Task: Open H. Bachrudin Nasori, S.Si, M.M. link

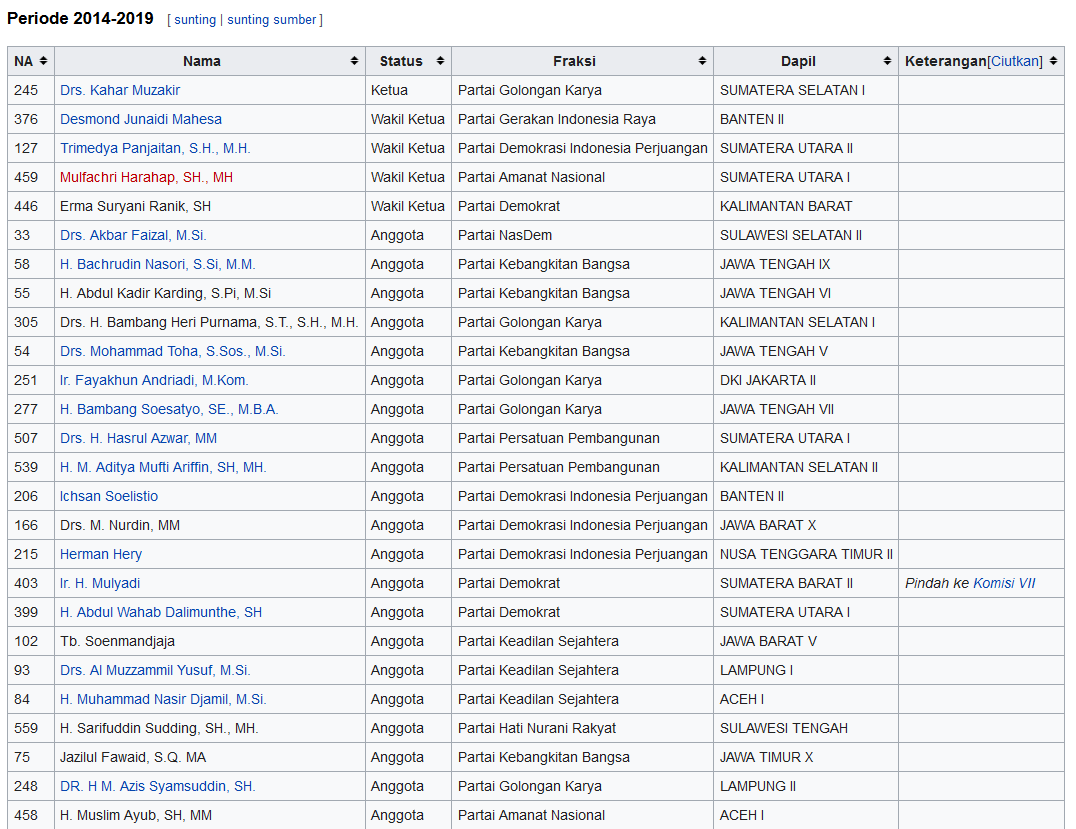Action: tap(158, 264)
